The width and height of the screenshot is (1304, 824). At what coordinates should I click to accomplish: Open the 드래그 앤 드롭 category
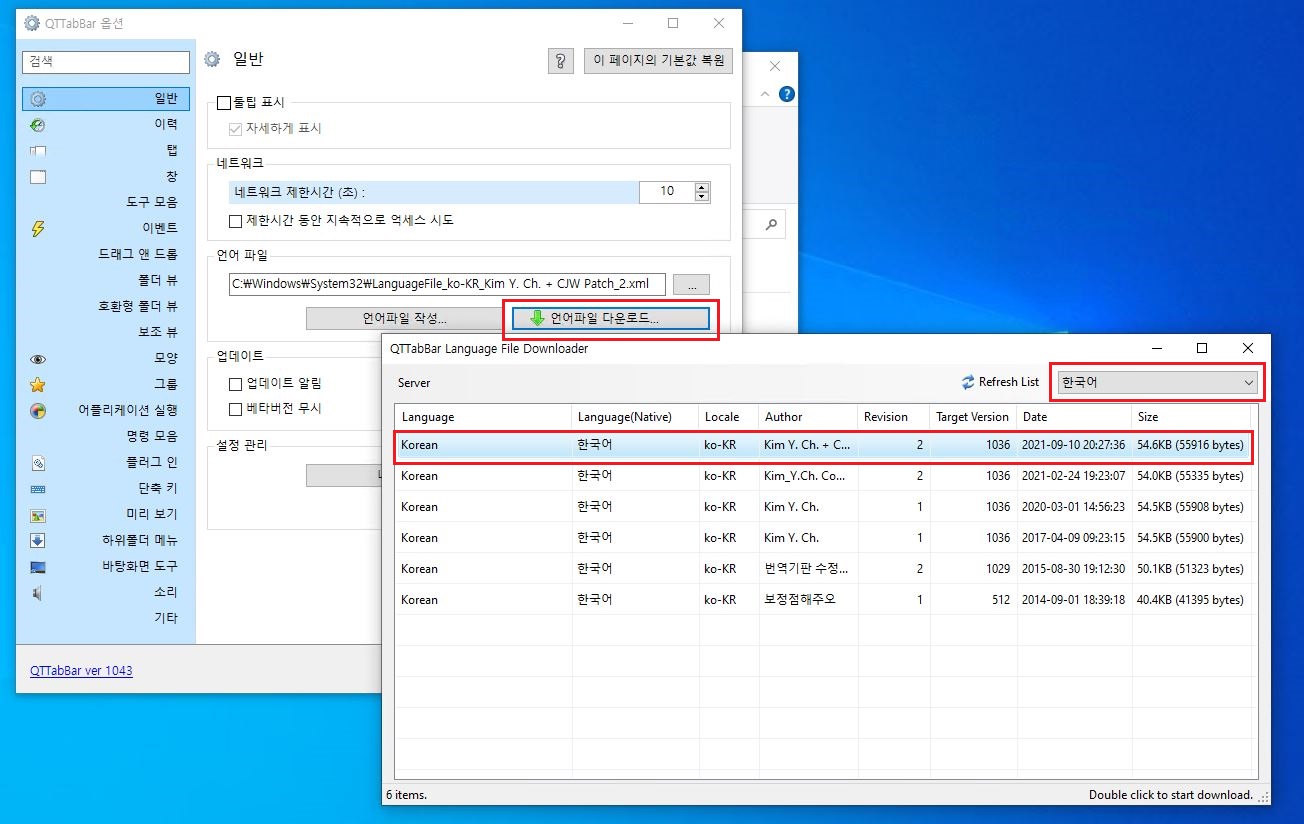[106, 254]
